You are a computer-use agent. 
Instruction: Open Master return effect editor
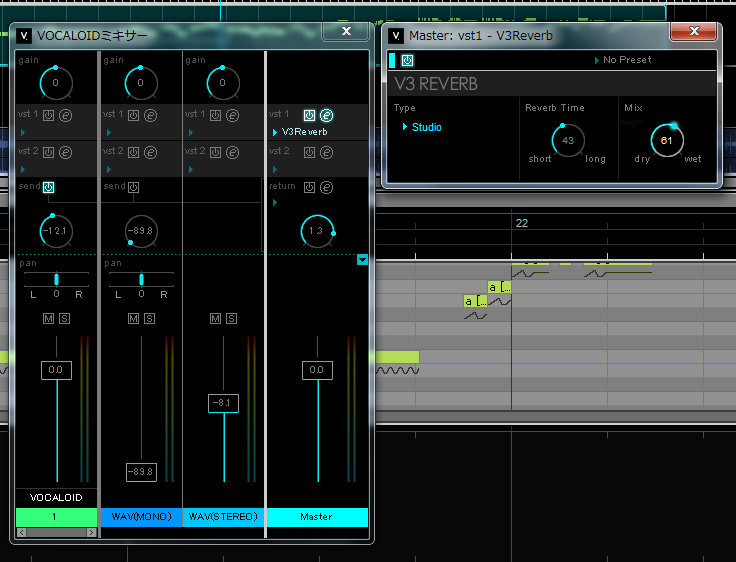click(x=326, y=187)
